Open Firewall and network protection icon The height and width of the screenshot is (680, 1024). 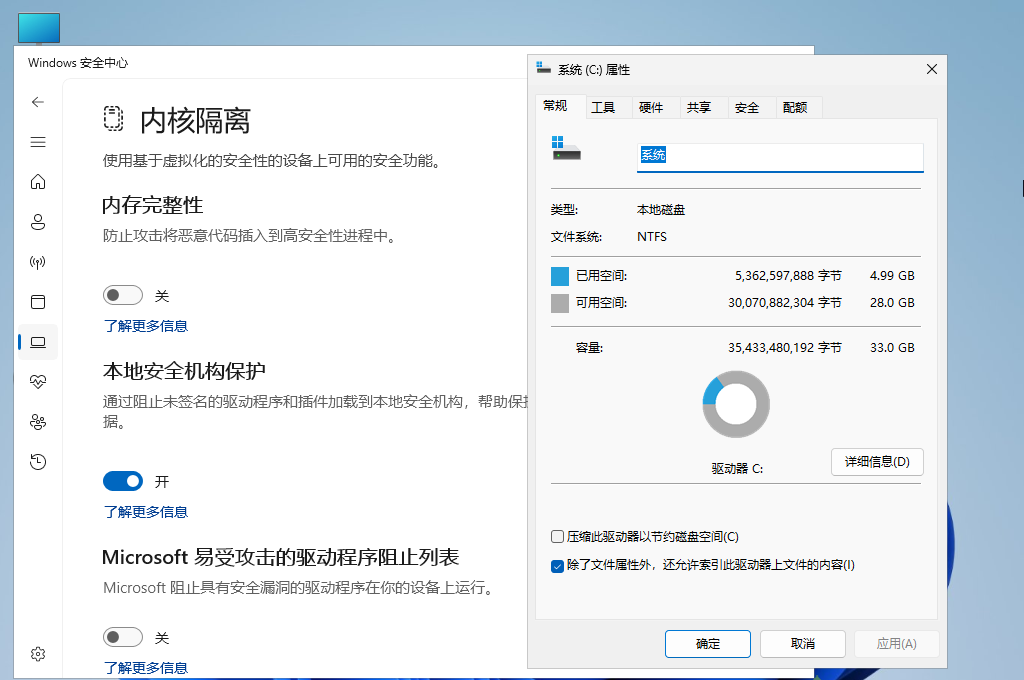click(x=38, y=262)
